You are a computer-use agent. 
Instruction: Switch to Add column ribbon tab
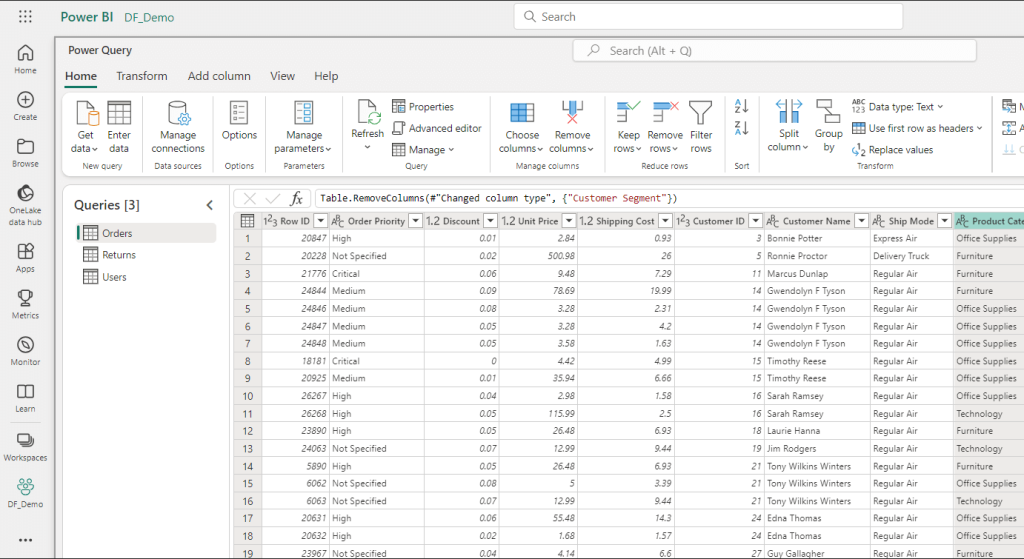[x=219, y=76]
